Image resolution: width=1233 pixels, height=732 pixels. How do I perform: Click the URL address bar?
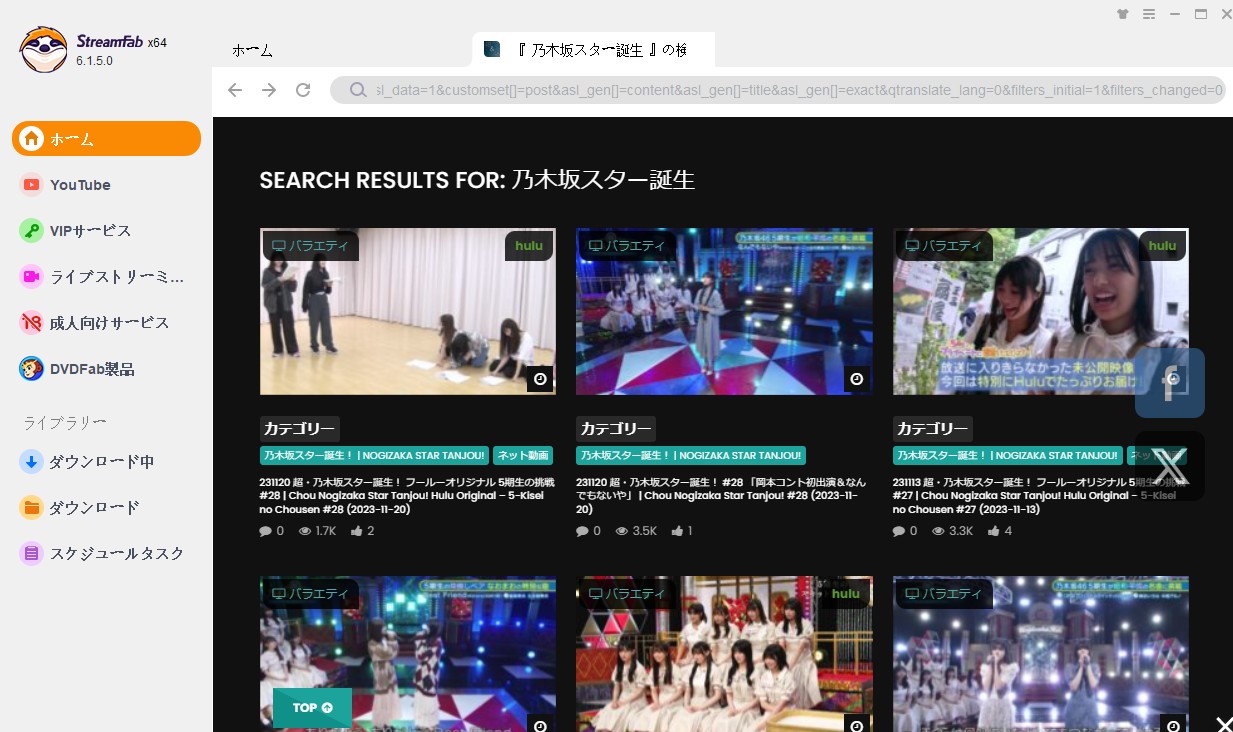tap(790, 91)
